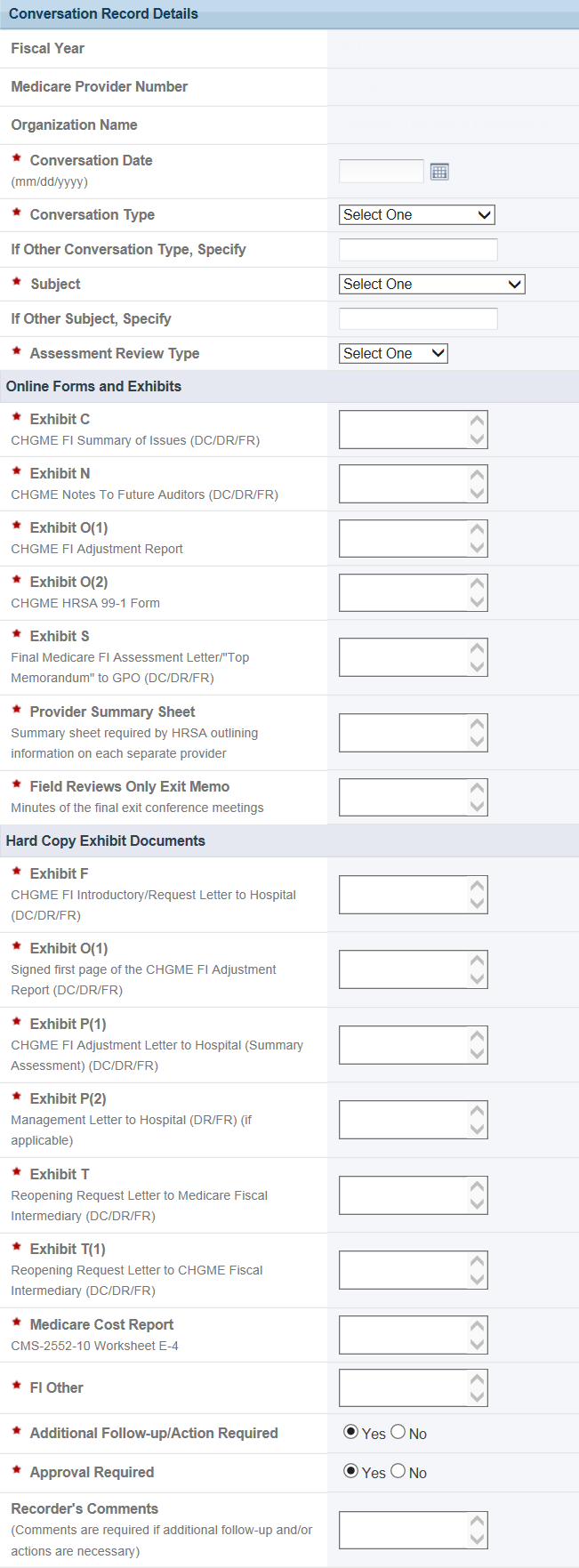This screenshot has width=579, height=1568.
Task: Click scroll-up arrow in Recorder's Comments box
Action: [478, 1522]
